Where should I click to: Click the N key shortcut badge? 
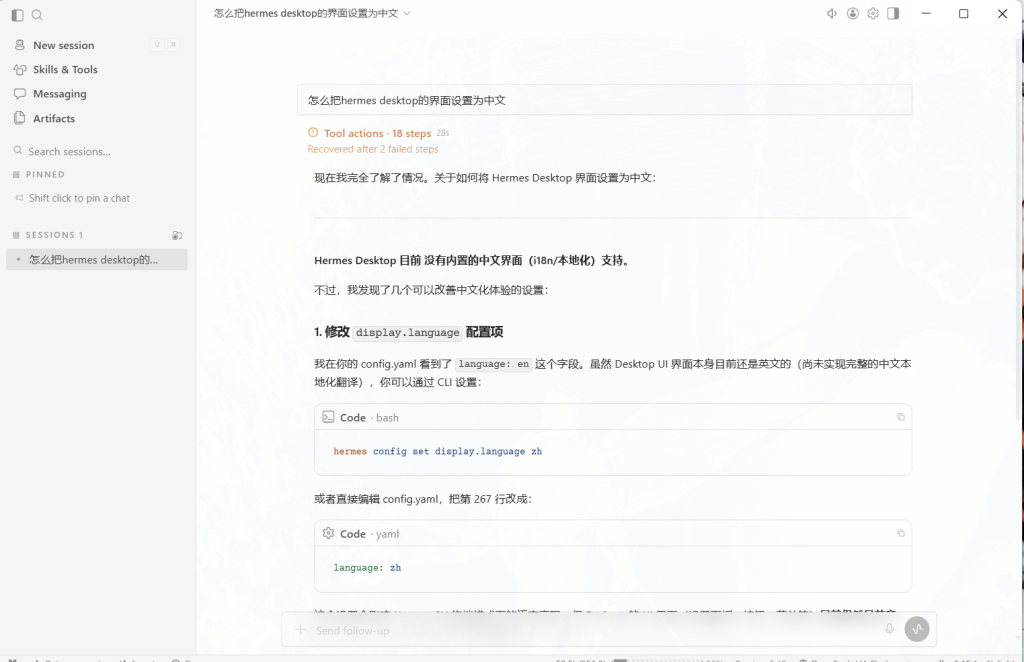pyautogui.click(x=173, y=44)
